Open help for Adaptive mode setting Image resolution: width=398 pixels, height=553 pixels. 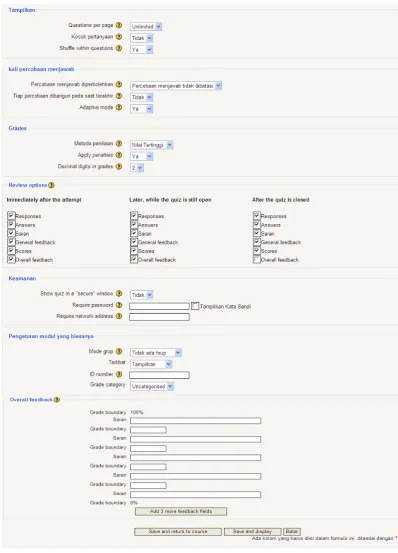[x=119, y=107]
